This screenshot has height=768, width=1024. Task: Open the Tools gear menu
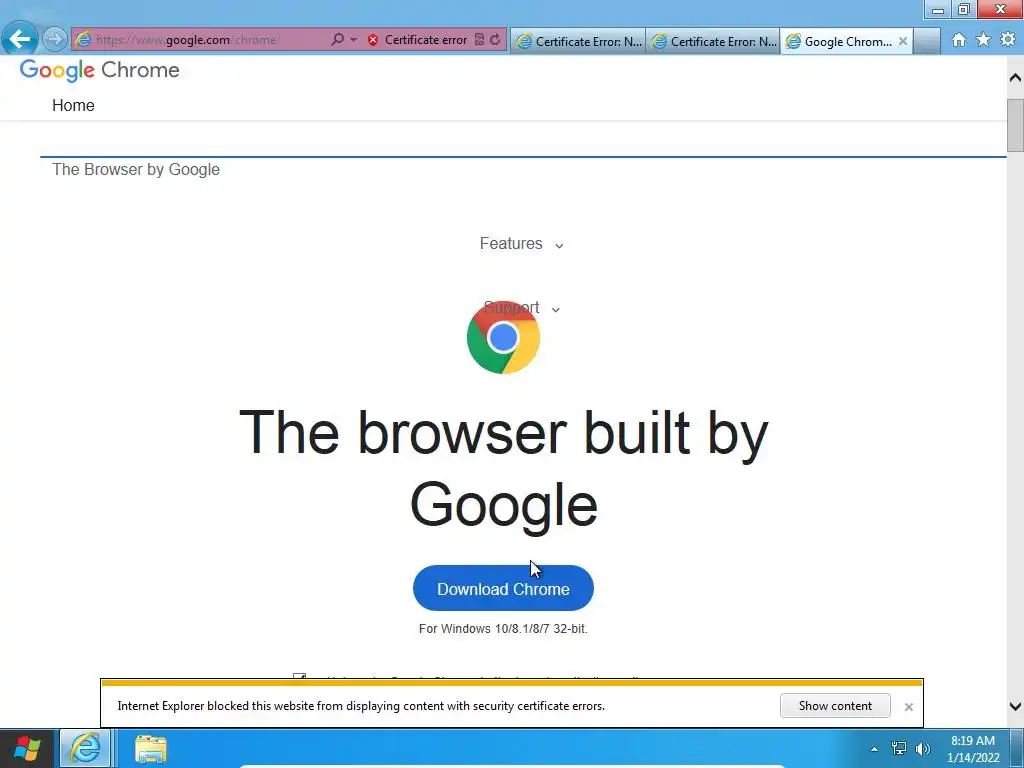click(x=1008, y=40)
